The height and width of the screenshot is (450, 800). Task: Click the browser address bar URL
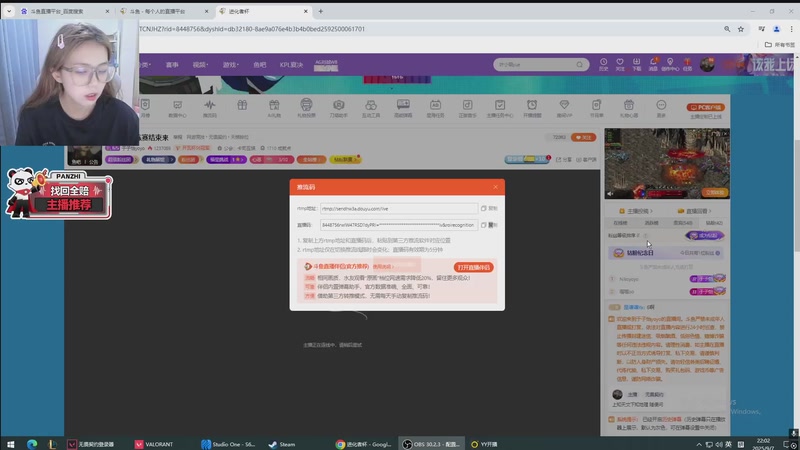pyautogui.click(x=252, y=29)
